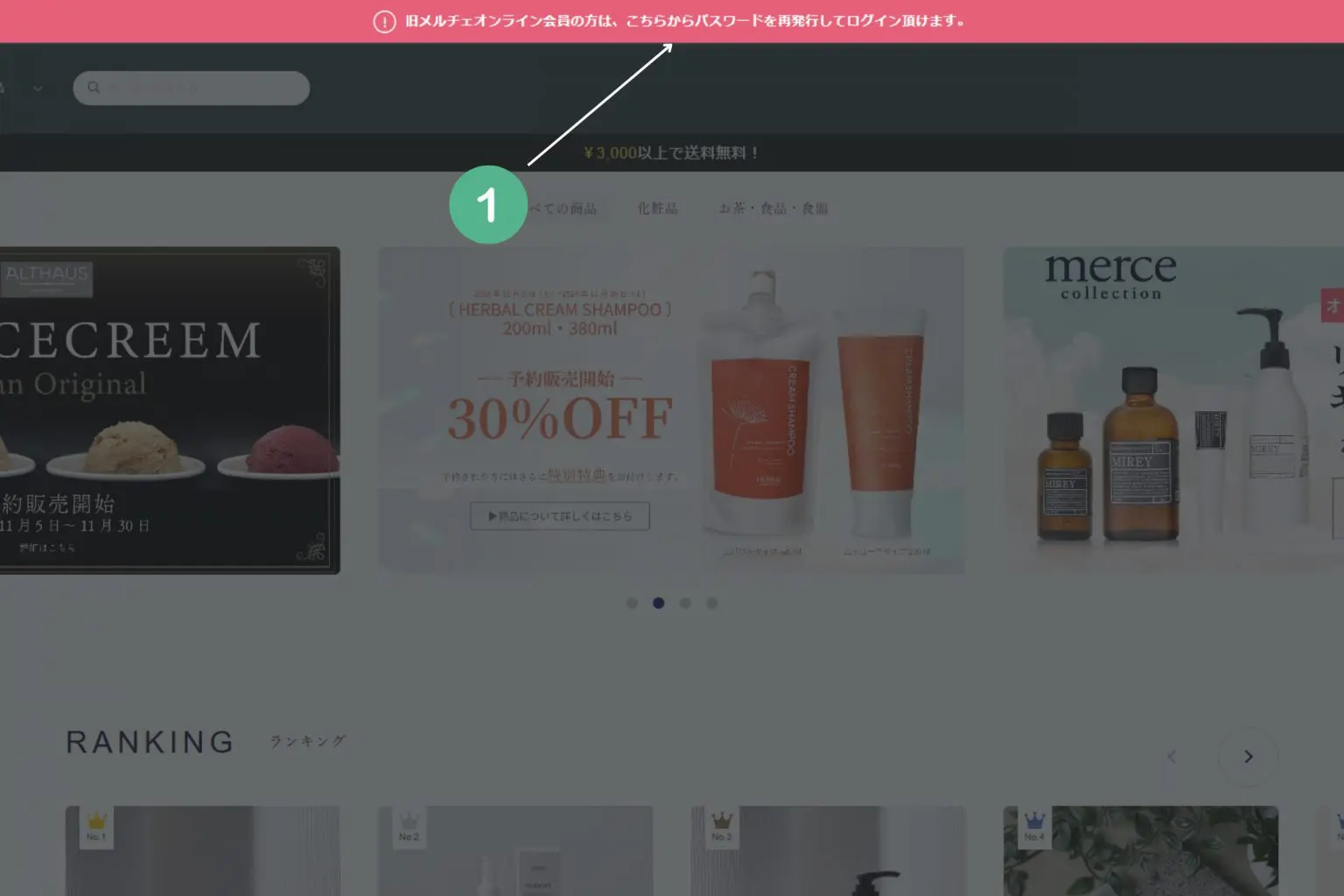Screen dimensions: 1344x896
Task: Open the 化粧品 category tab
Action: click(657, 208)
